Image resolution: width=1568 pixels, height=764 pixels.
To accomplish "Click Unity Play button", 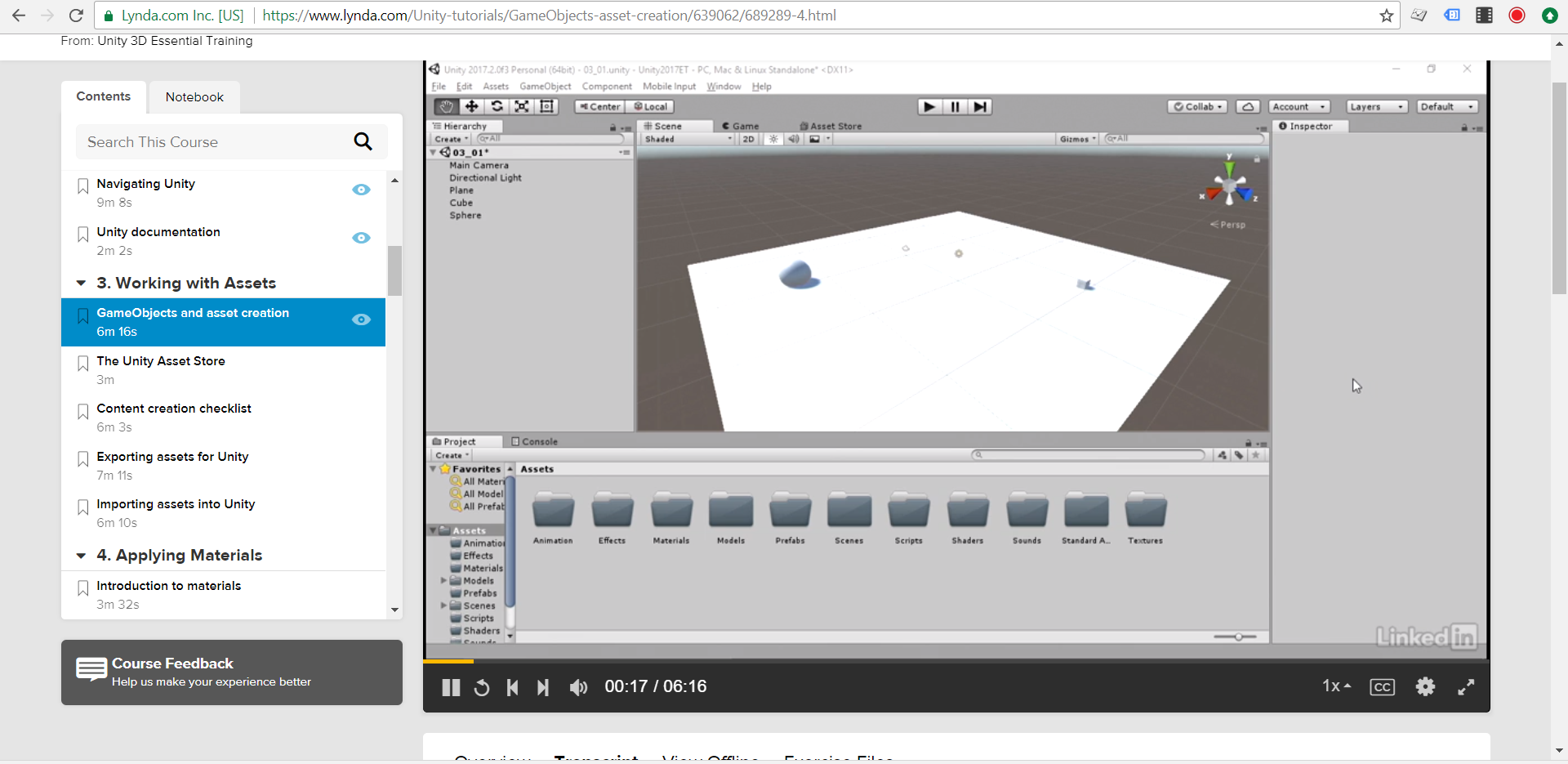I will click(x=929, y=106).
